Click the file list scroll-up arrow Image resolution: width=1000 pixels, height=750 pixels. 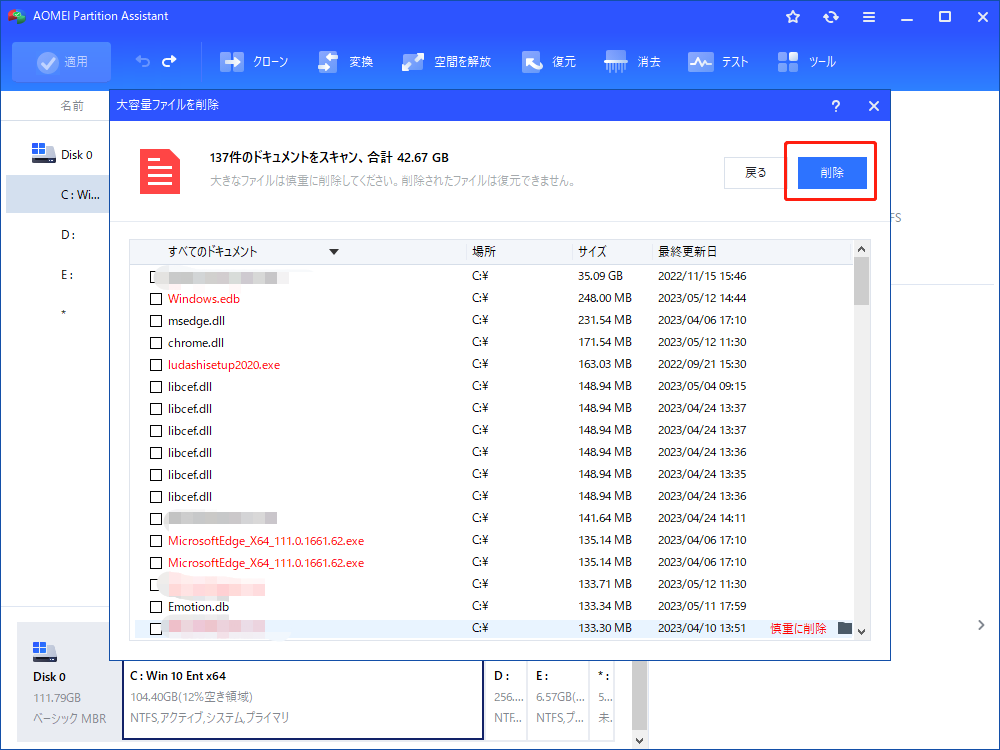(x=861, y=249)
